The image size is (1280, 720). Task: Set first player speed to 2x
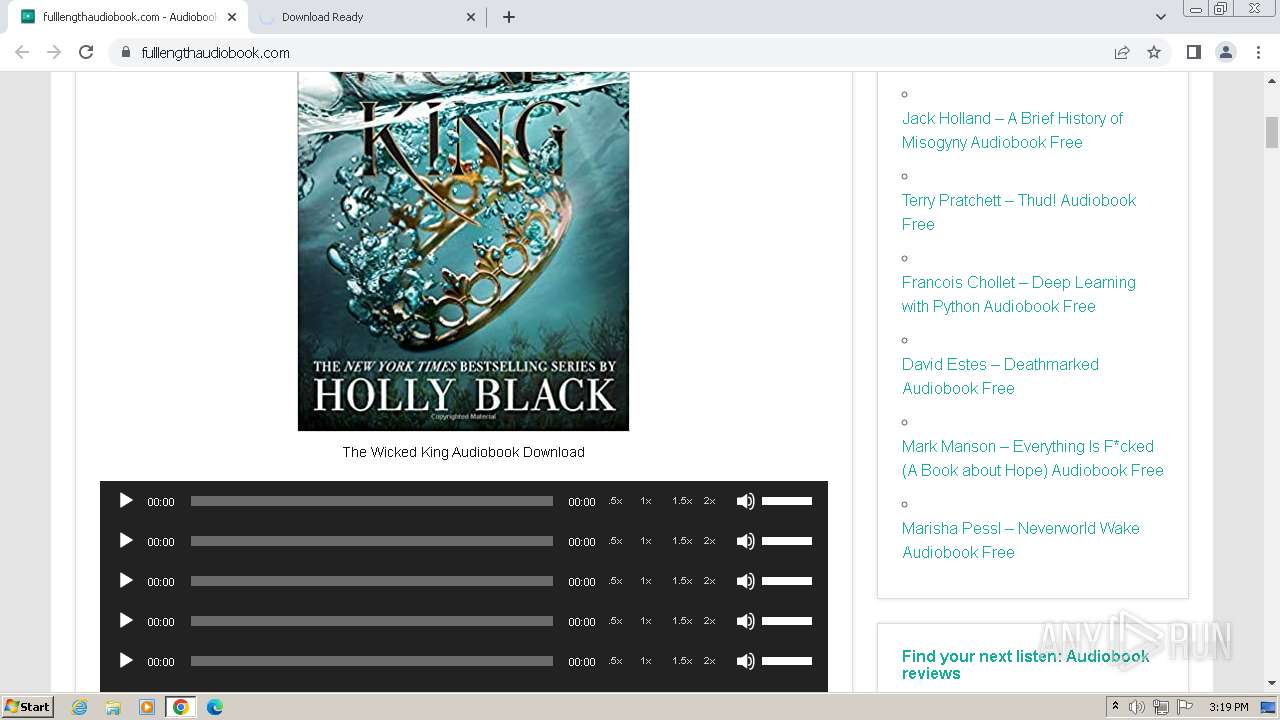(x=710, y=501)
